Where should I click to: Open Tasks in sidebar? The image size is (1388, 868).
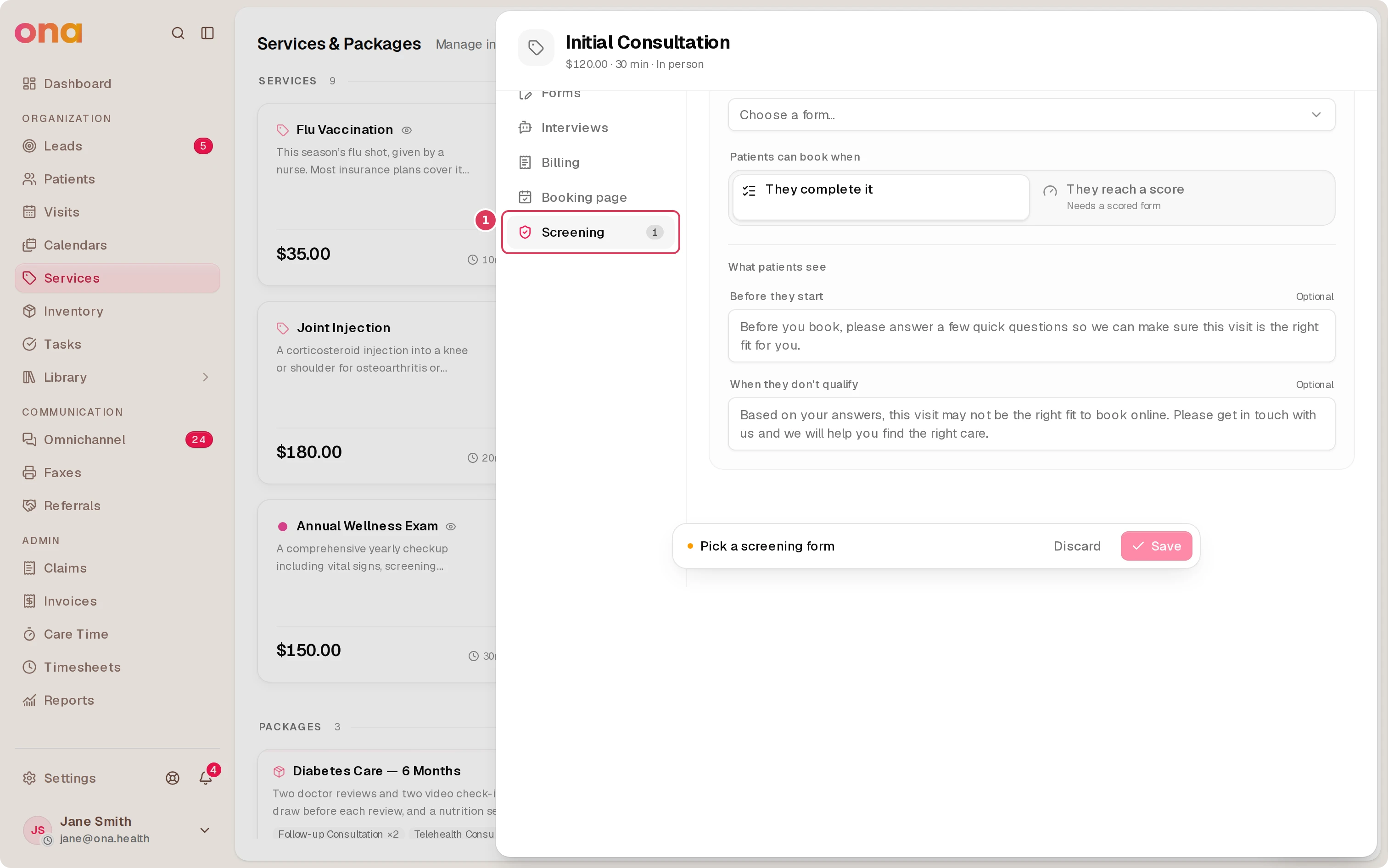(117, 344)
